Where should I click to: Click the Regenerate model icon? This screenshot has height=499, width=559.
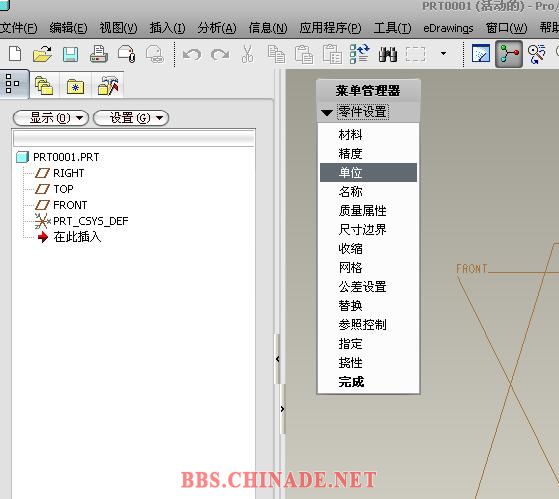pyautogui.click(x=359, y=54)
